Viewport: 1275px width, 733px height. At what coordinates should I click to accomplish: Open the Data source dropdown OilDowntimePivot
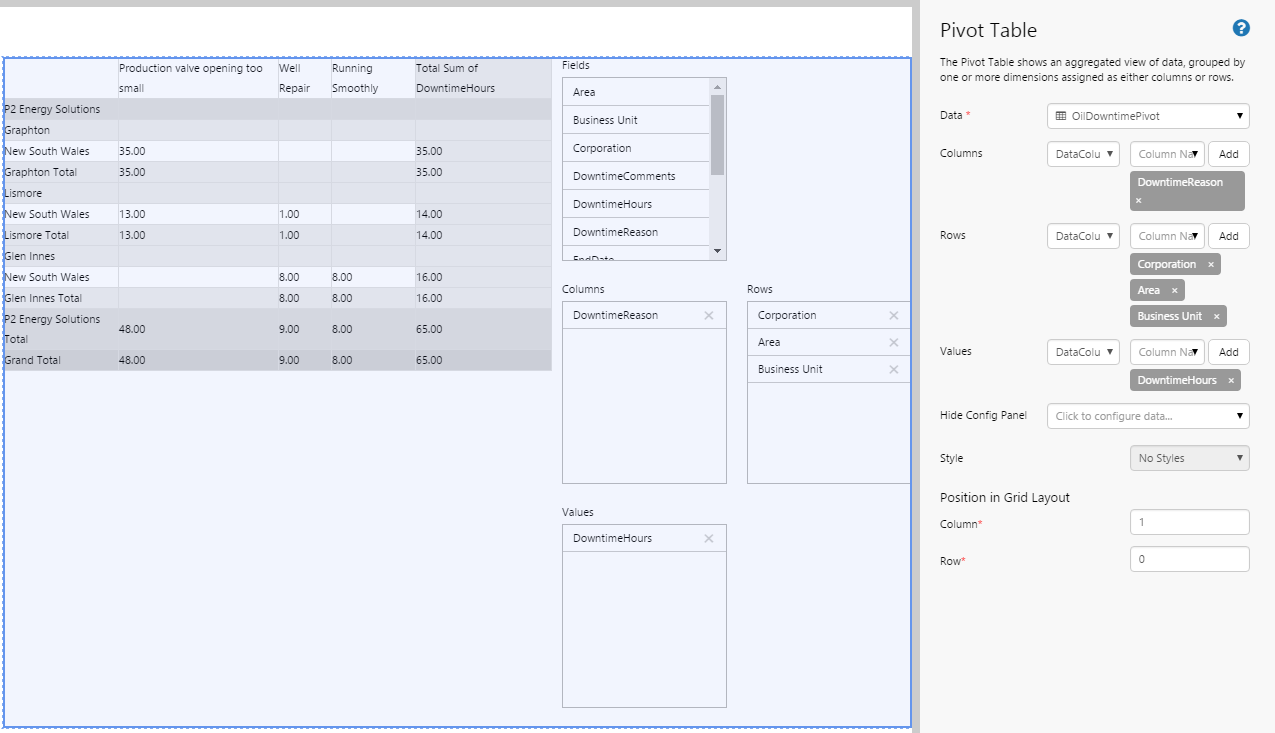1148,116
